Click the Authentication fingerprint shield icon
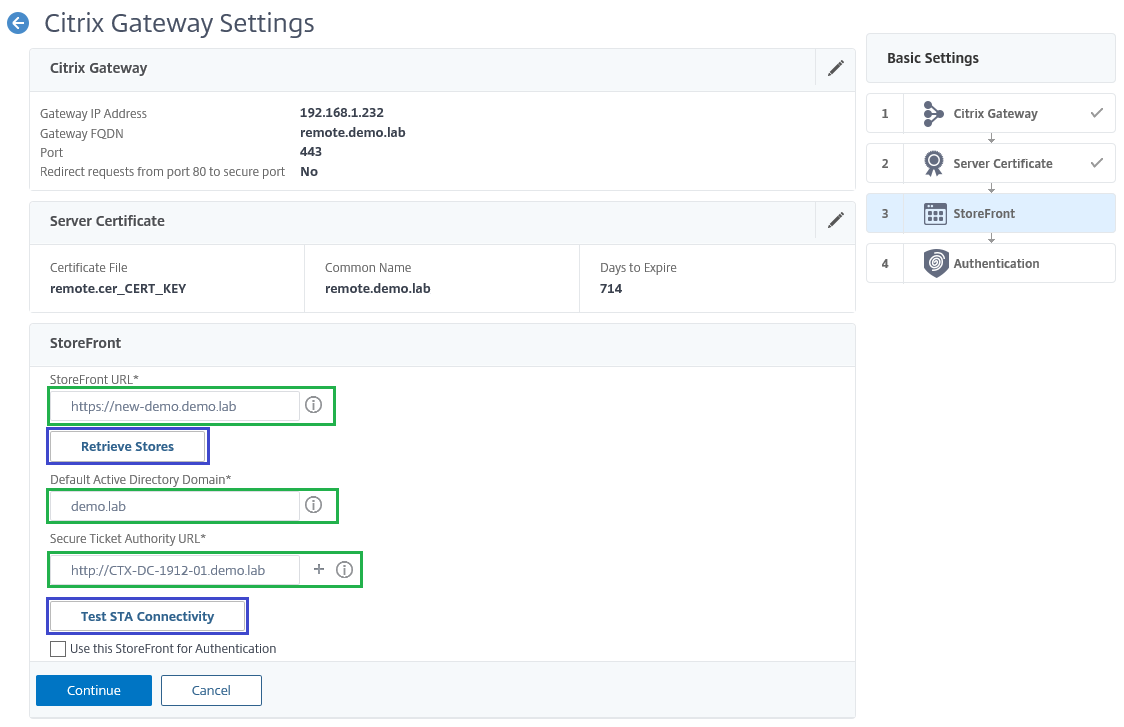Screen dimensions: 1124x727 click(935, 264)
